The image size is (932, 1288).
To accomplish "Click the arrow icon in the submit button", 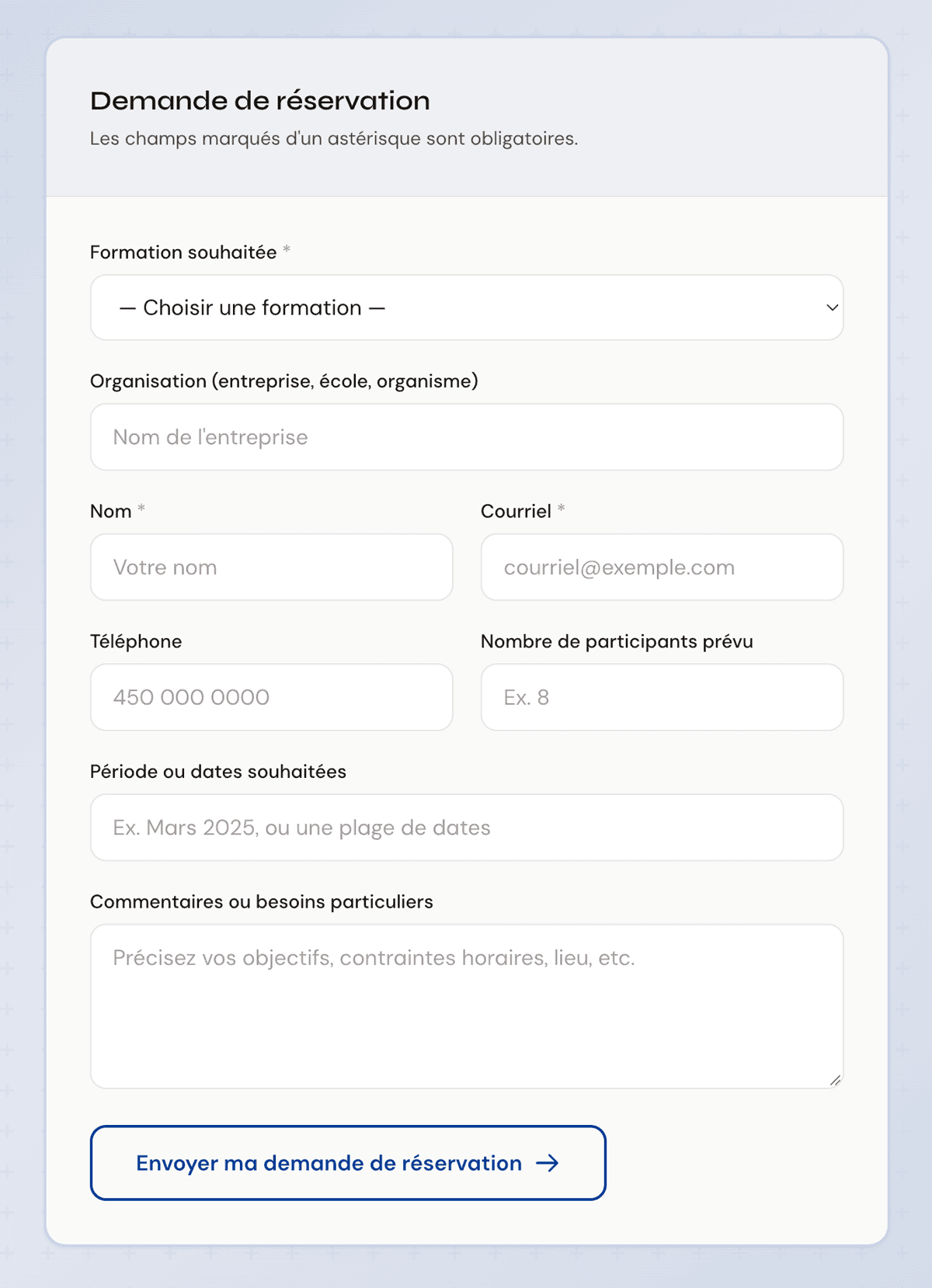I will (548, 1163).
